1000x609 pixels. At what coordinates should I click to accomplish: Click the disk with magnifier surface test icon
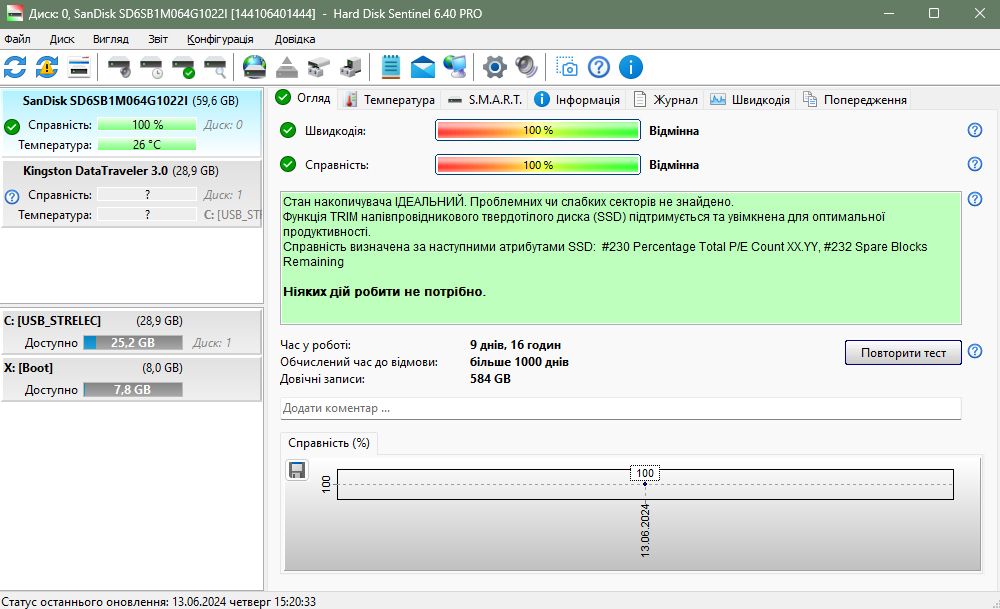coord(216,67)
